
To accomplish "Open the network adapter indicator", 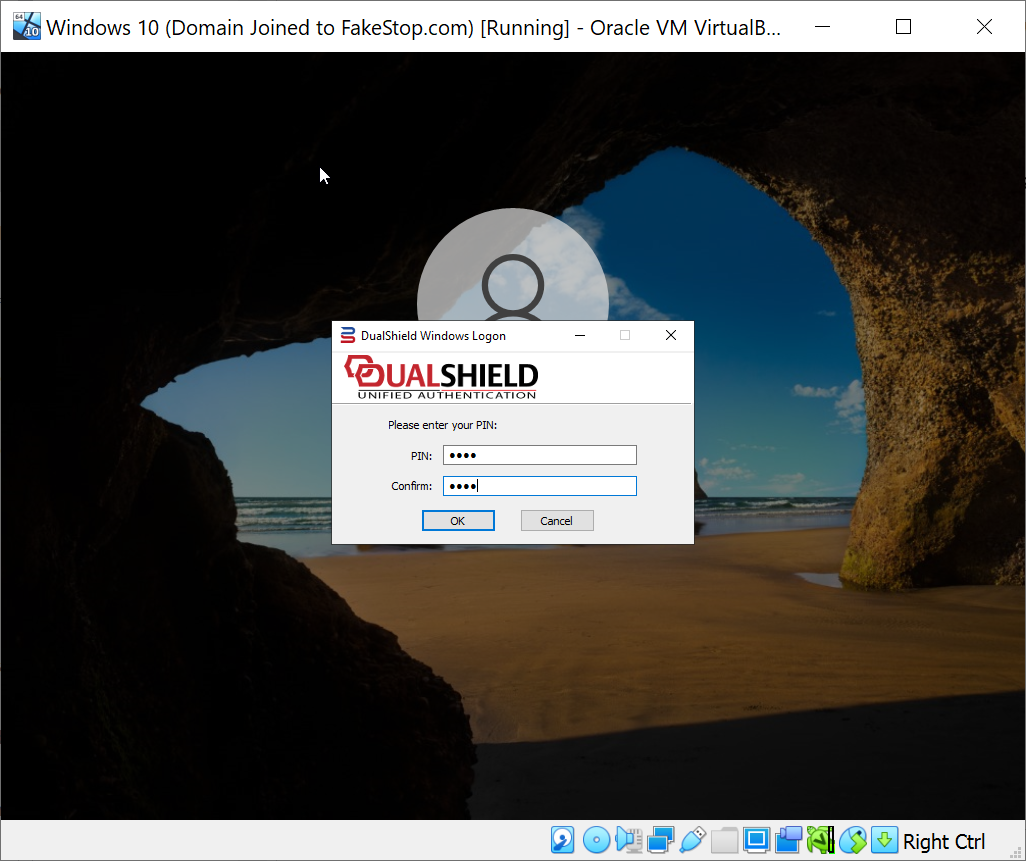I will (660, 840).
